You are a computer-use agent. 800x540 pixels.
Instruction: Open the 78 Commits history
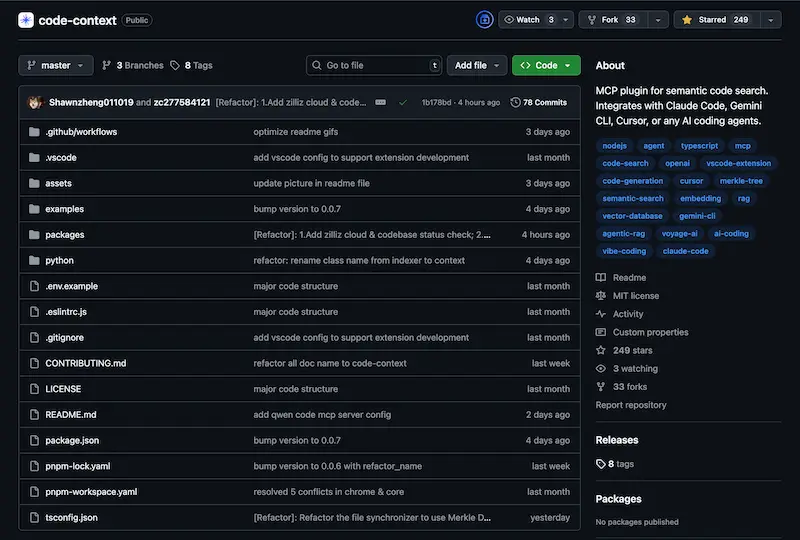pyautogui.click(x=539, y=103)
